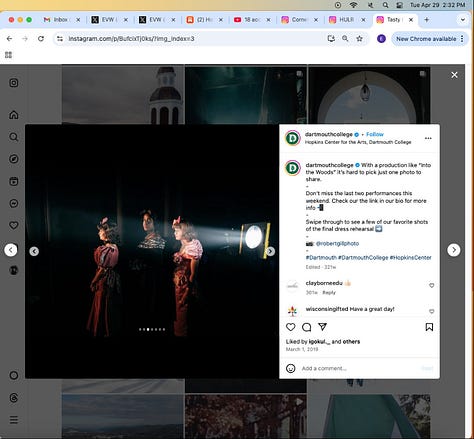The image size is (474, 439).
Task: Open the comment speech bubble icon
Action: pyautogui.click(x=306, y=327)
